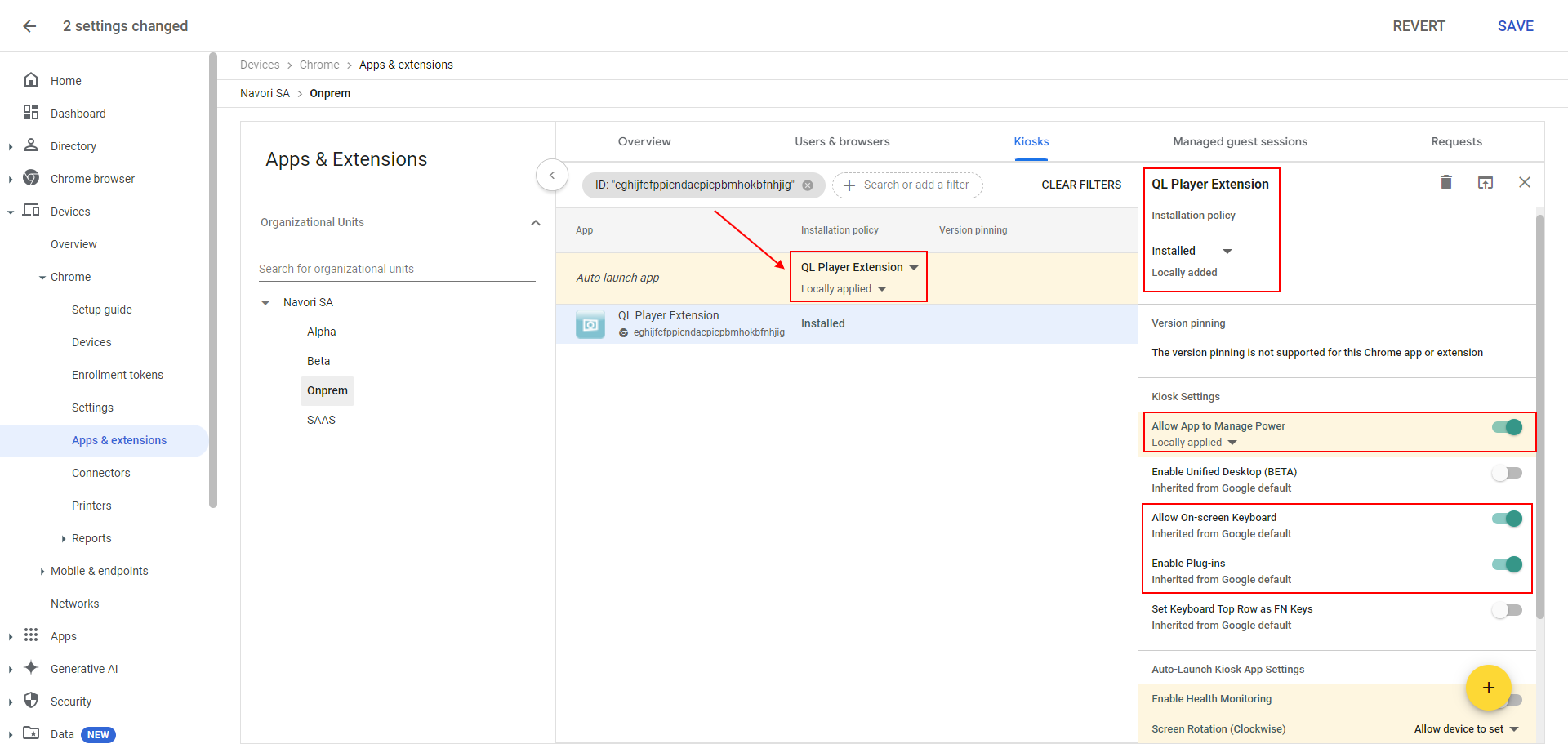
Task: Click the Devices breadcrumb link
Action: click(x=260, y=65)
